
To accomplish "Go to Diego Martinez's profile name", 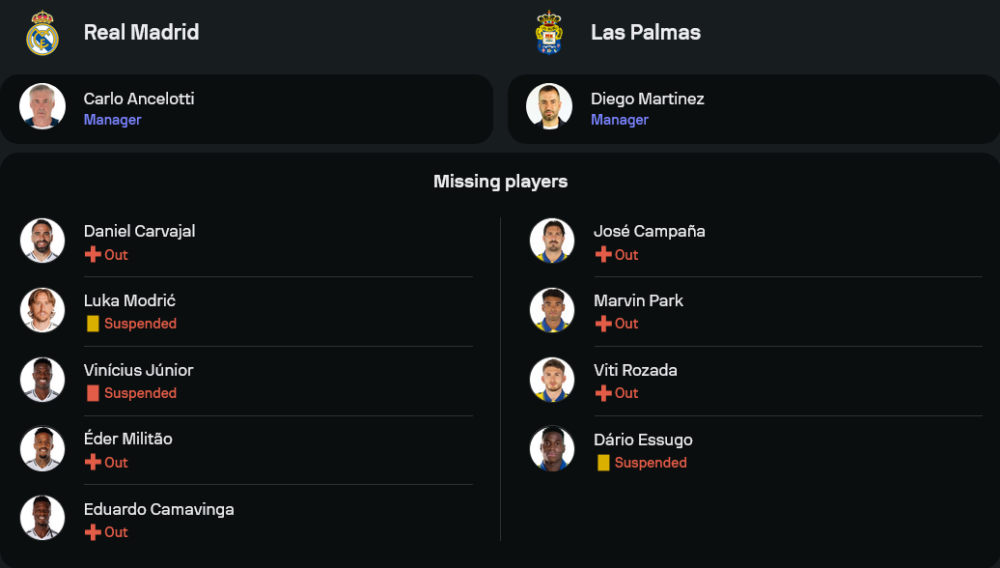I will (647, 99).
